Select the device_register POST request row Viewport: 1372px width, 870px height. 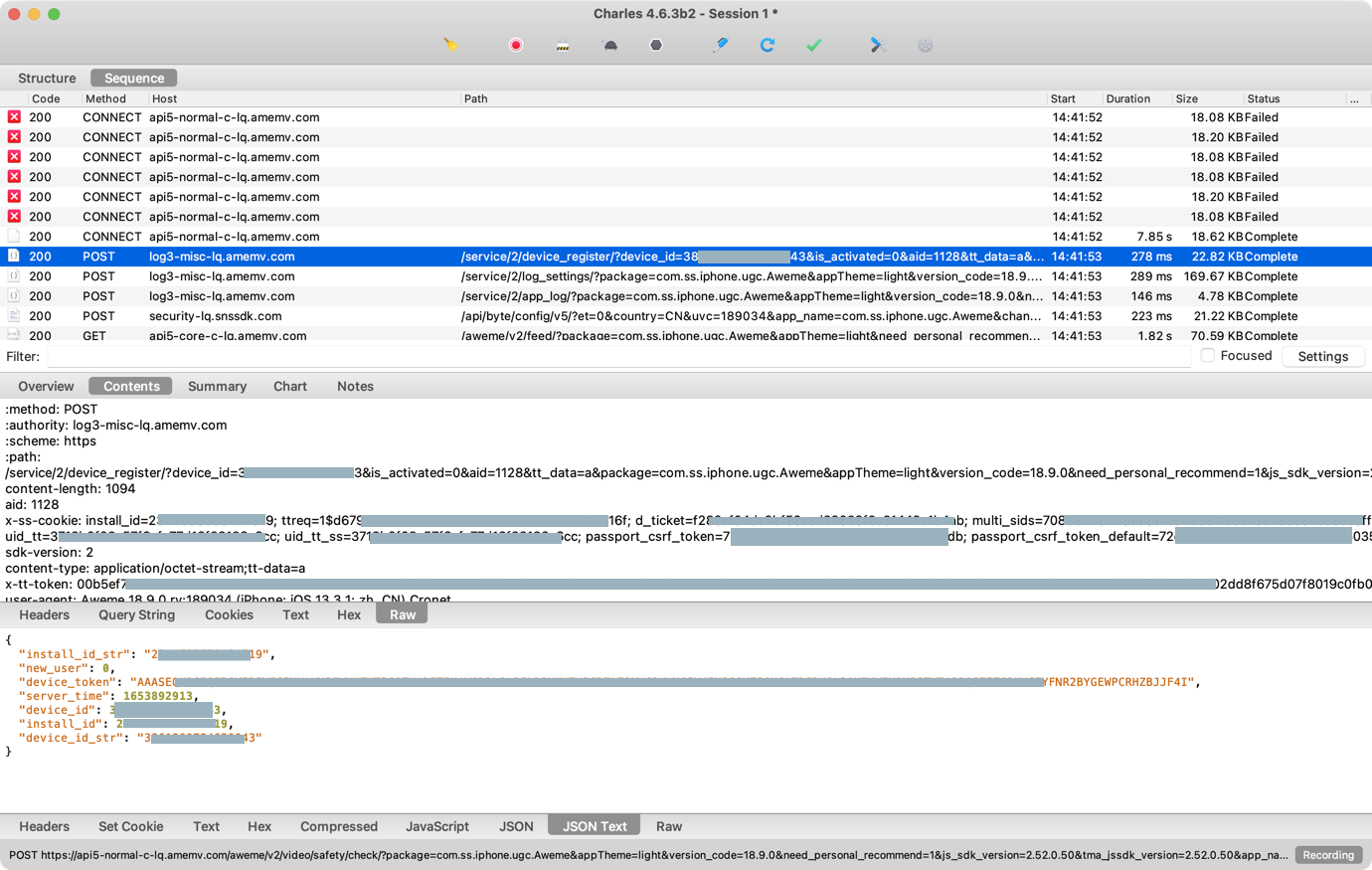[x=686, y=257]
